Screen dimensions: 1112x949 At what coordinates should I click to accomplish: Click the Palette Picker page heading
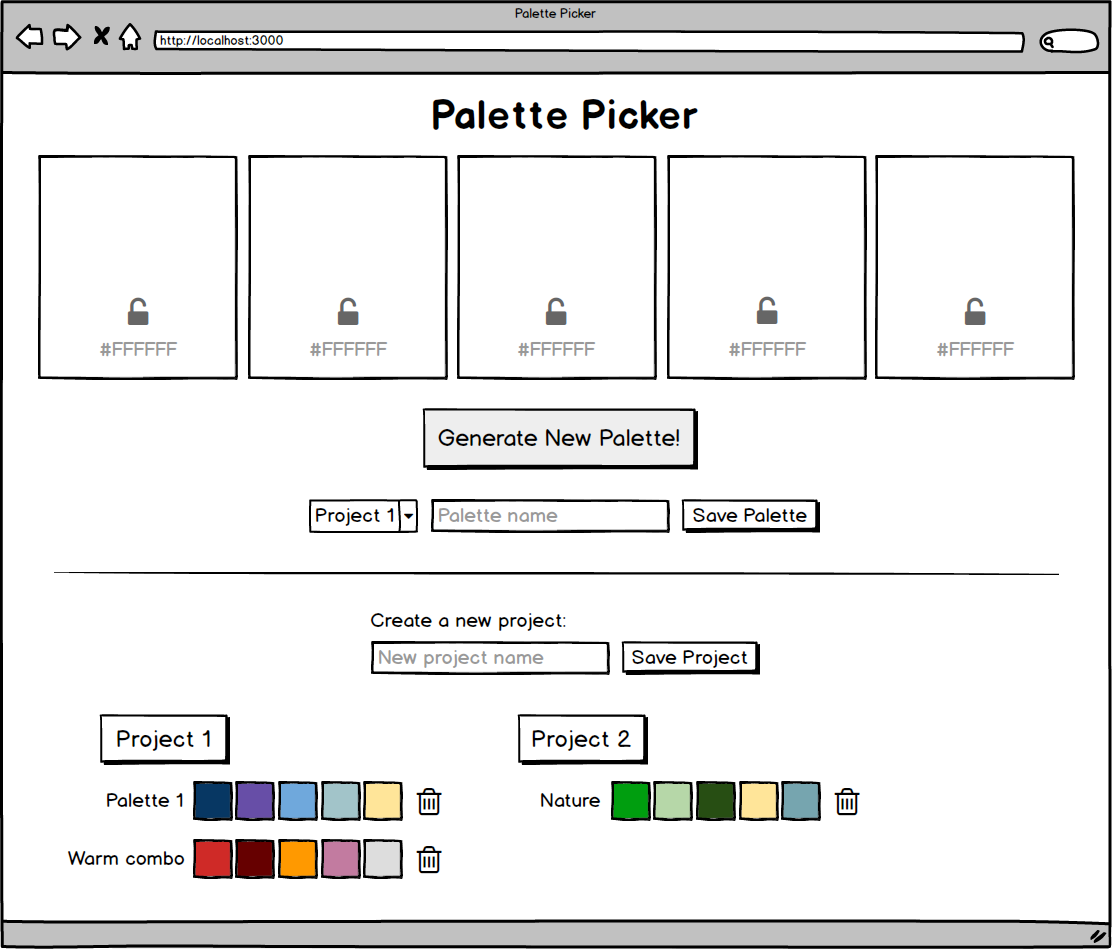click(x=565, y=115)
